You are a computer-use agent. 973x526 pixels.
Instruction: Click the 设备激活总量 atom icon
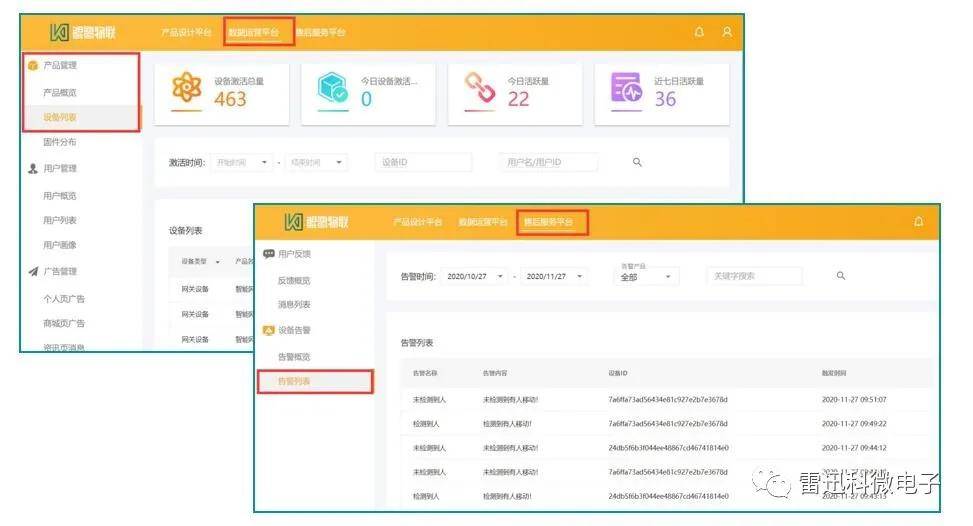coord(187,90)
